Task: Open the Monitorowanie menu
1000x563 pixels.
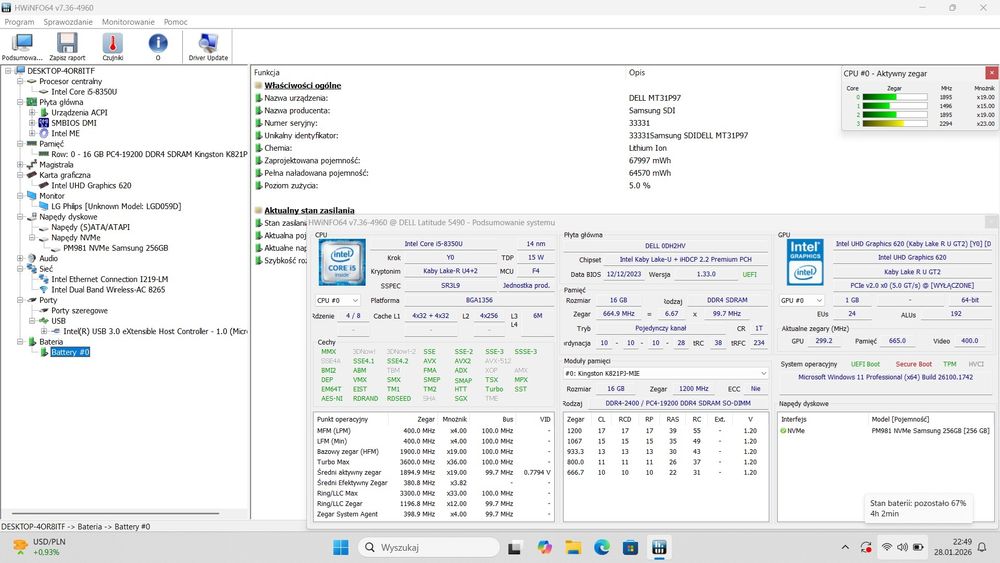Action: pos(128,22)
